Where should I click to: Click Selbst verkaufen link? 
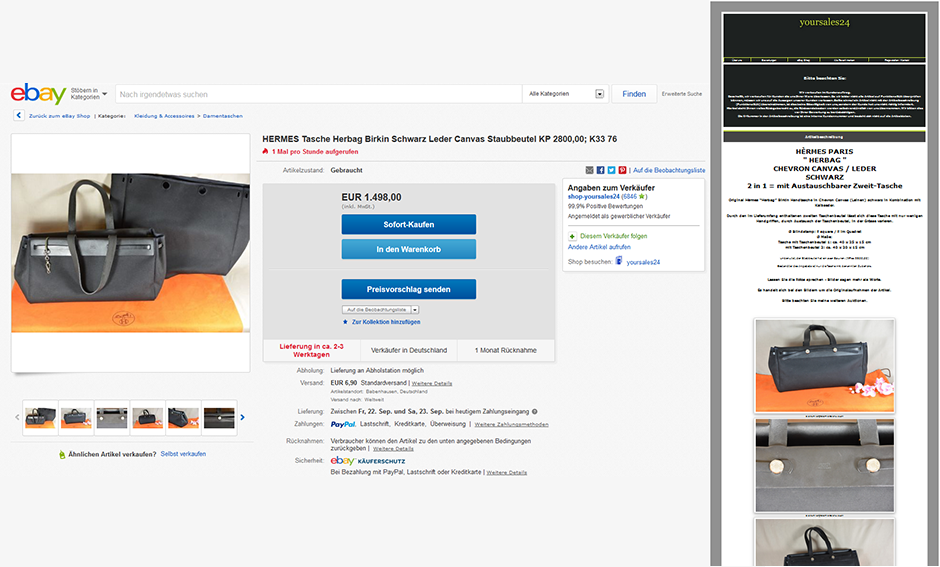[x=183, y=454]
